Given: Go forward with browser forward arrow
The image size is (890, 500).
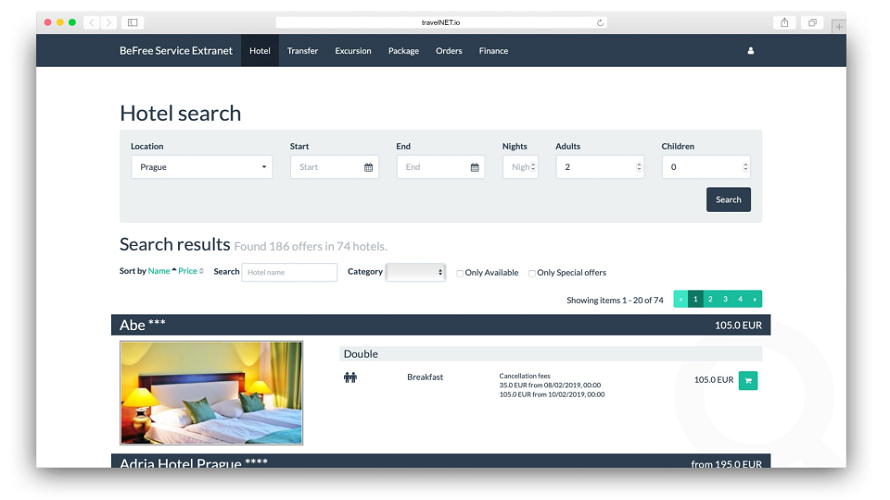Looking at the screenshot, I should (x=108, y=23).
